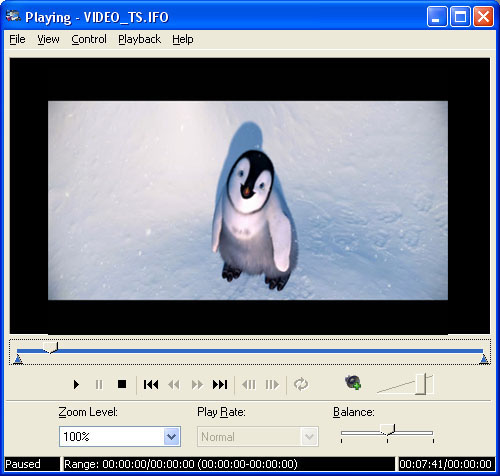
Task: Open the Playback menu
Action: (139, 39)
